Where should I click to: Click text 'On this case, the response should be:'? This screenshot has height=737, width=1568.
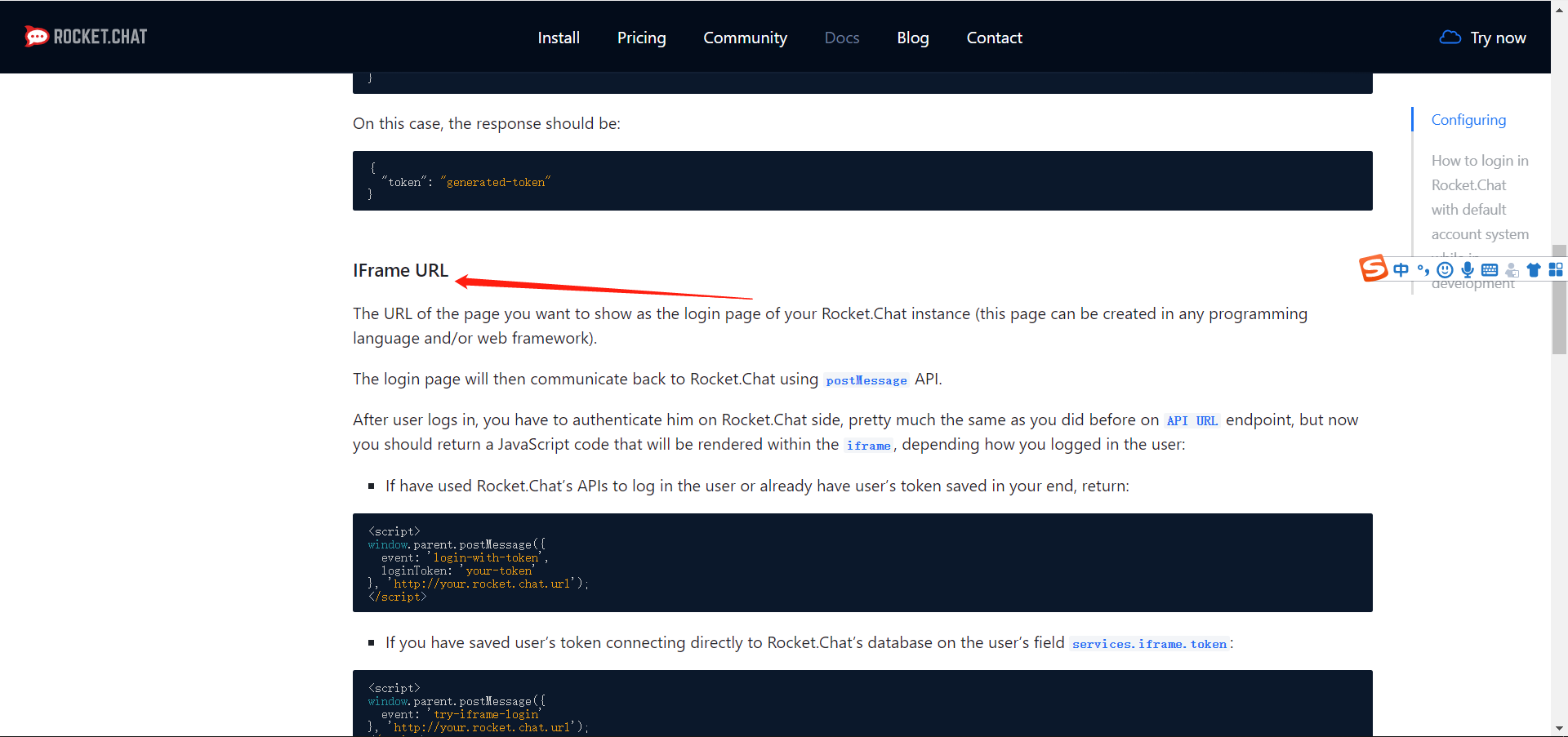click(x=487, y=123)
